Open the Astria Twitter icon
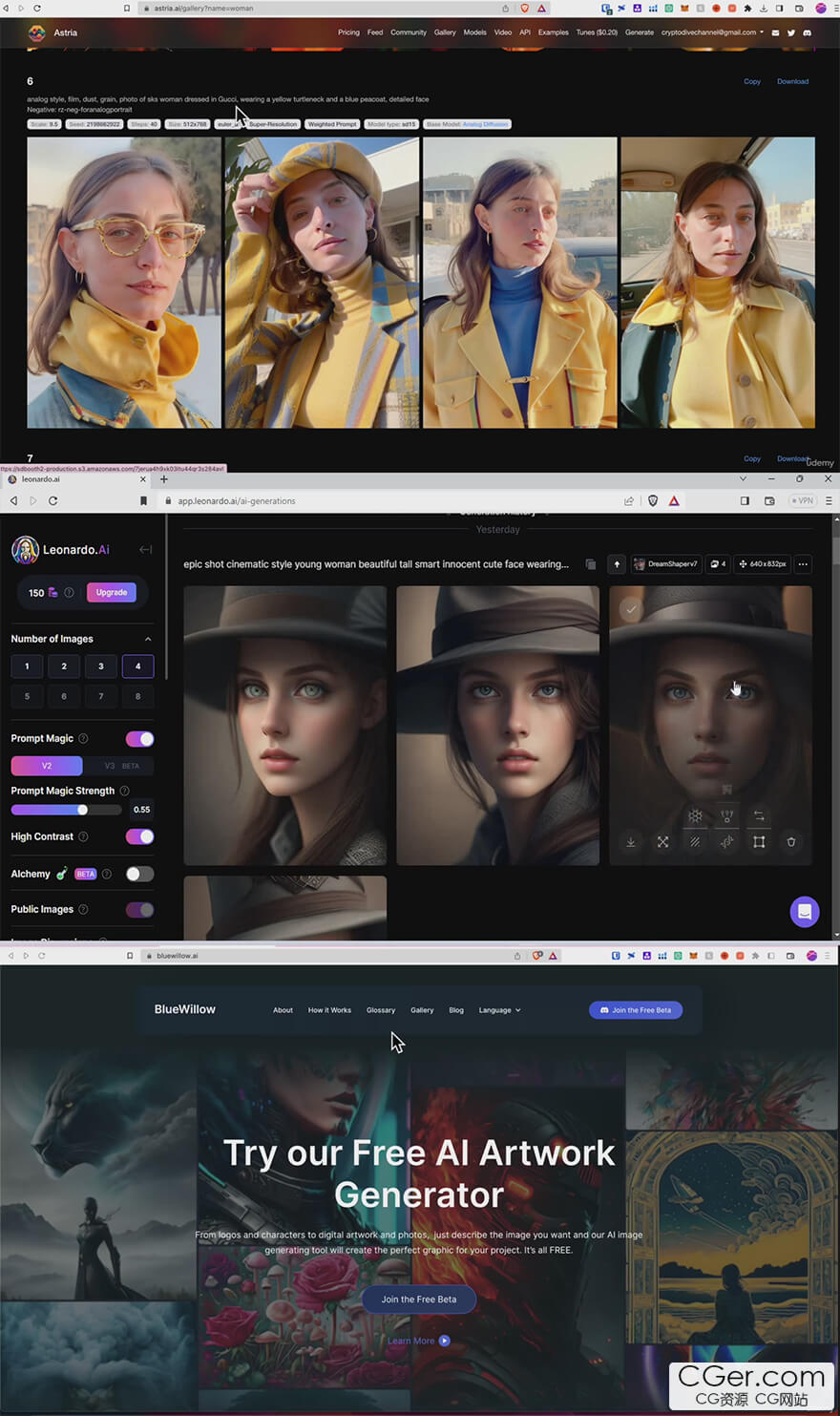Viewport: 840px width, 1416px height. point(791,32)
